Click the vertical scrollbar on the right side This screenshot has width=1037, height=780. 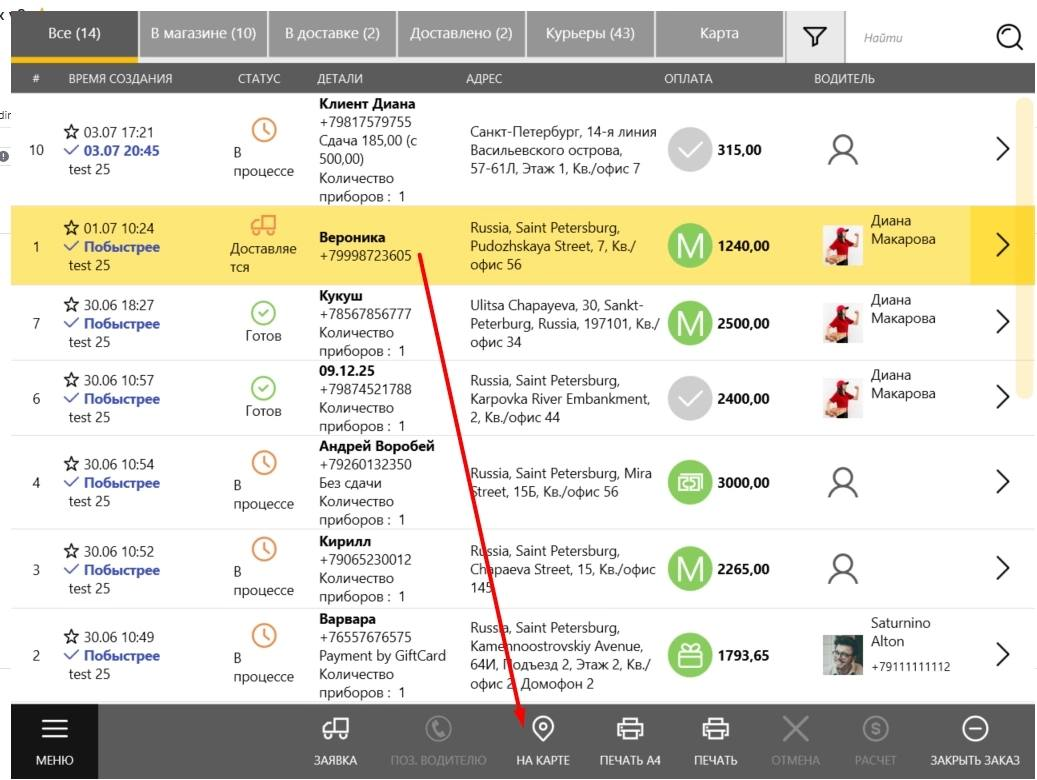tap(1024, 248)
